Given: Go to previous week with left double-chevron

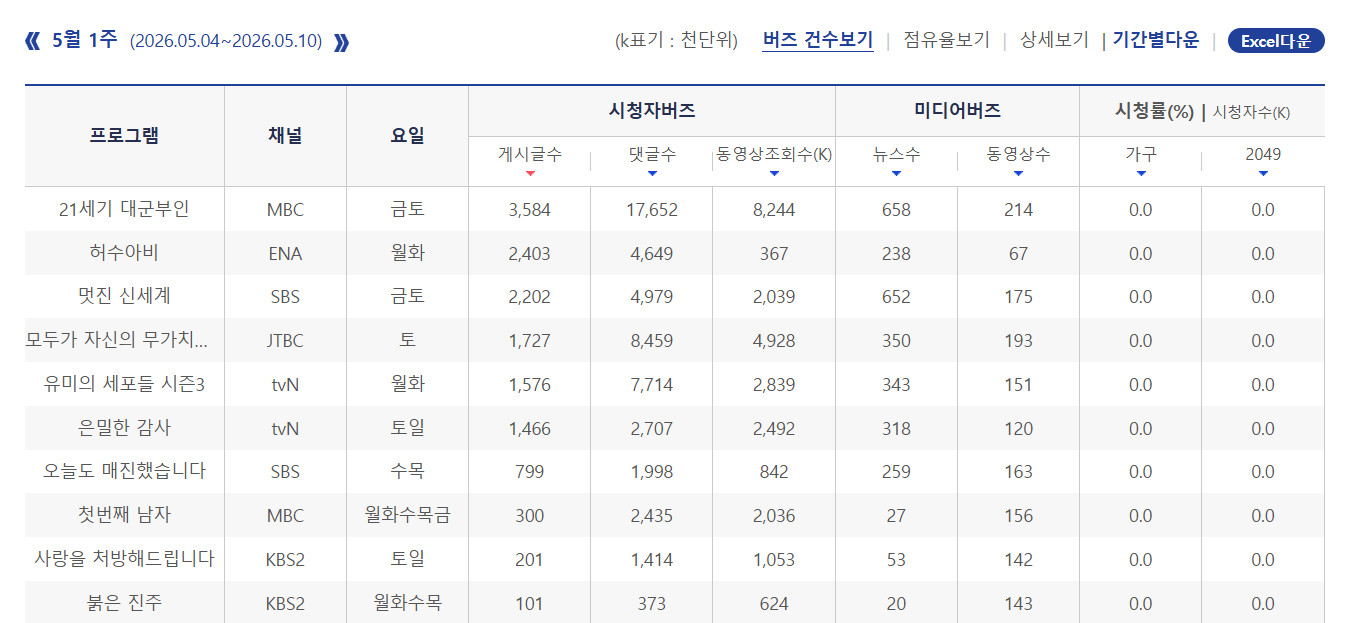Looking at the screenshot, I should 32,41.
